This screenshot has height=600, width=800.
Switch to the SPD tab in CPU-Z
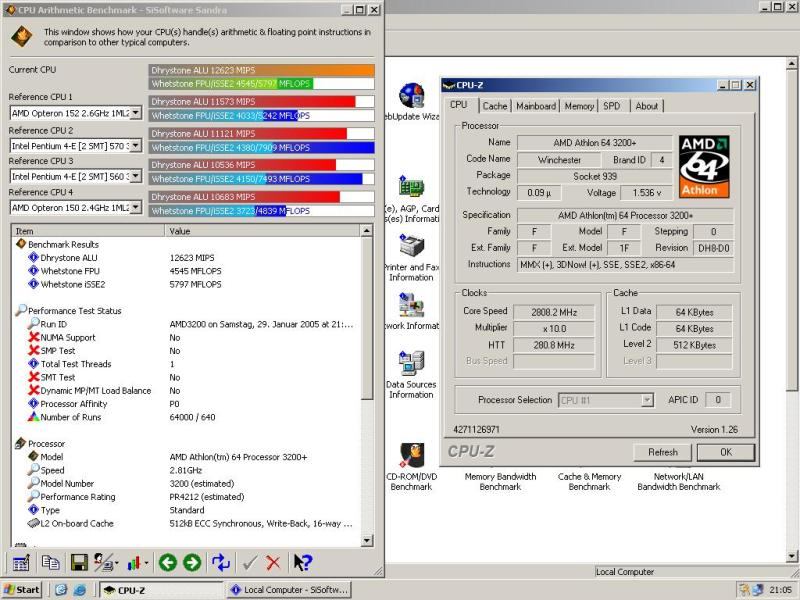pos(612,106)
